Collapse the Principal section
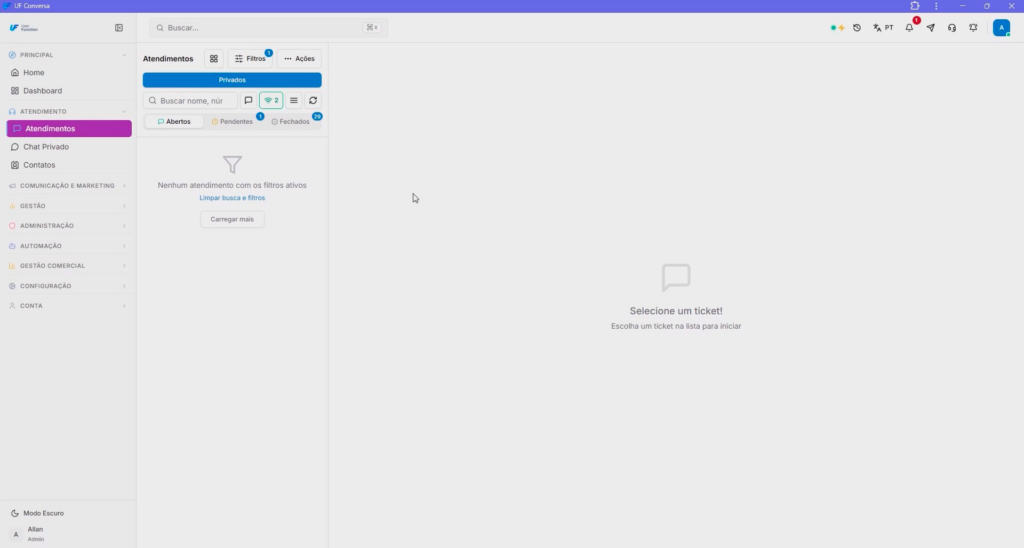This screenshot has height=548, width=1024. pyautogui.click(x=69, y=55)
